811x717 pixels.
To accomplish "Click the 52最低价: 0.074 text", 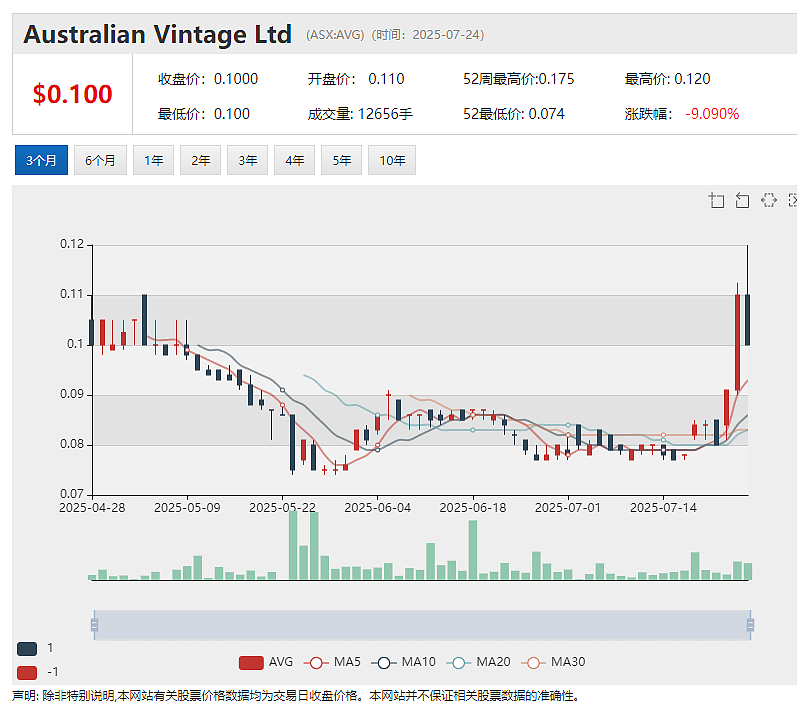I will click(514, 114).
